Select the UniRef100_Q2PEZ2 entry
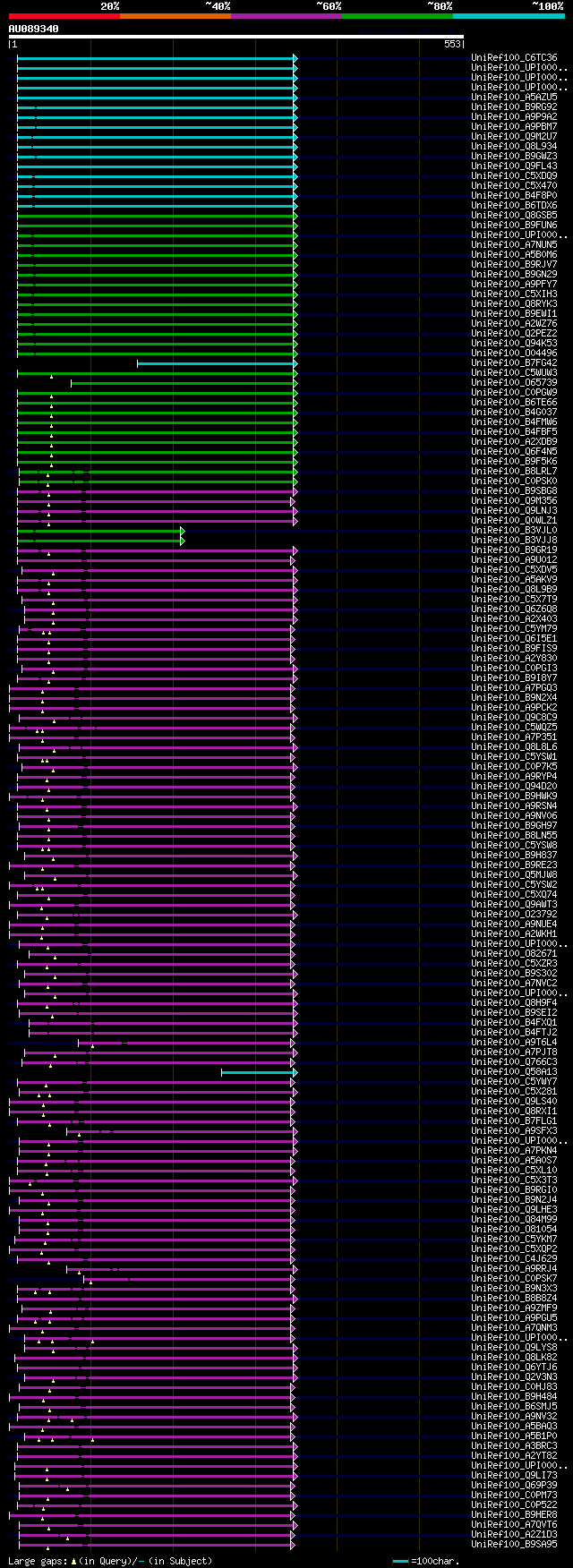Viewport: 573px width, 1568px height. (x=514, y=334)
